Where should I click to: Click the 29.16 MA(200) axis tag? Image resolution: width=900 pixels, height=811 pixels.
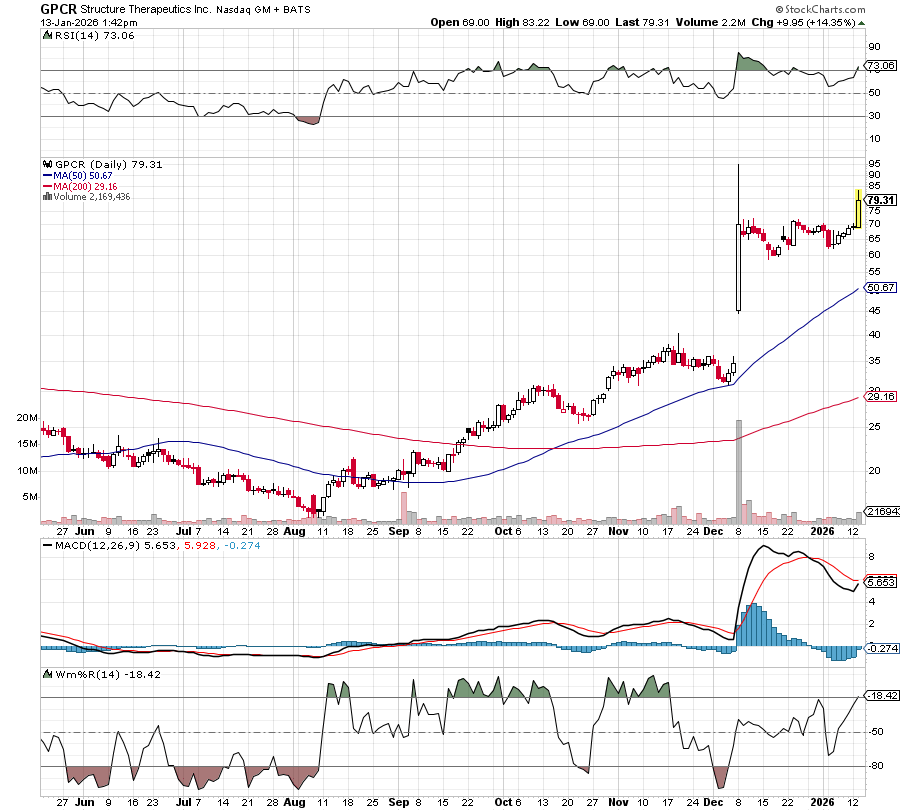880,397
